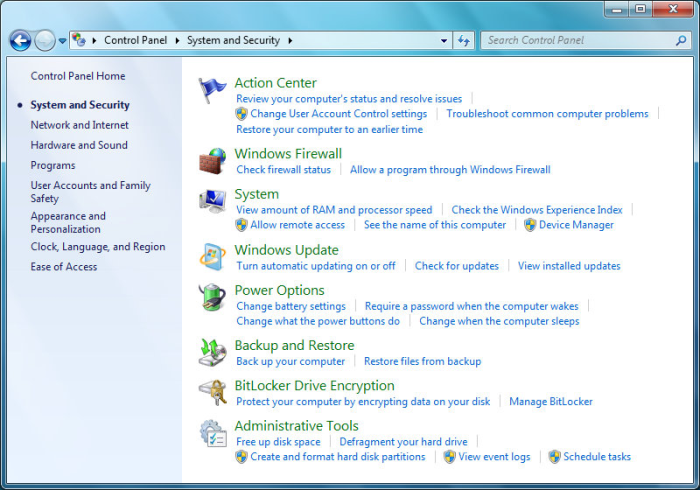Expand the arrow before Control Panel in the address bar

pyautogui.click(x=94, y=41)
